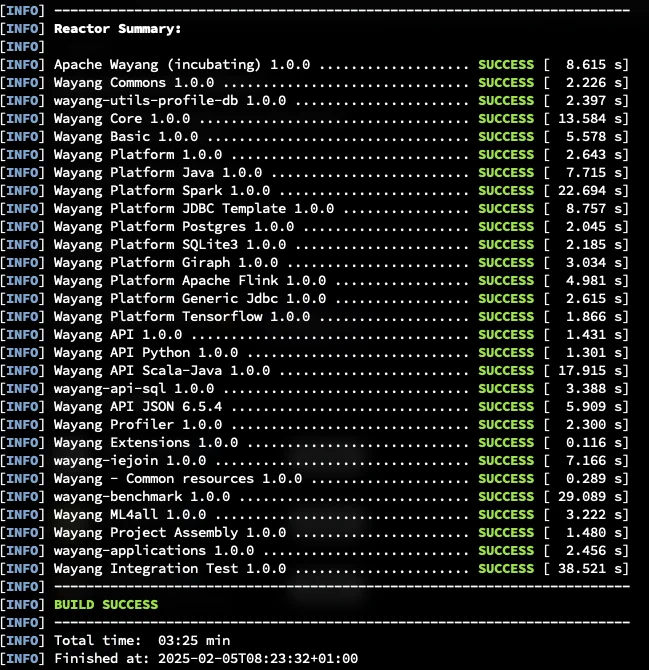
Task: Click 'Wayang Platform Java 1.0.0' text
Action: click(158, 173)
